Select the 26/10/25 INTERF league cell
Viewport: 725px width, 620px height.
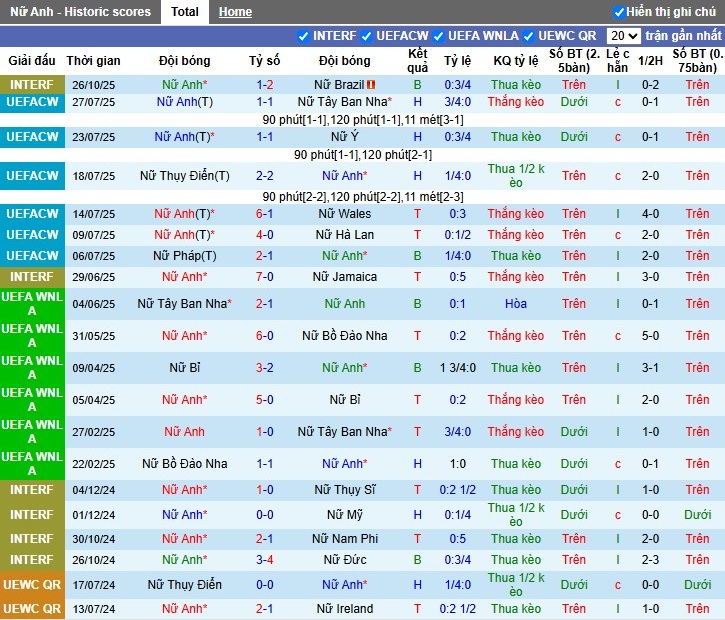click(x=32, y=85)
